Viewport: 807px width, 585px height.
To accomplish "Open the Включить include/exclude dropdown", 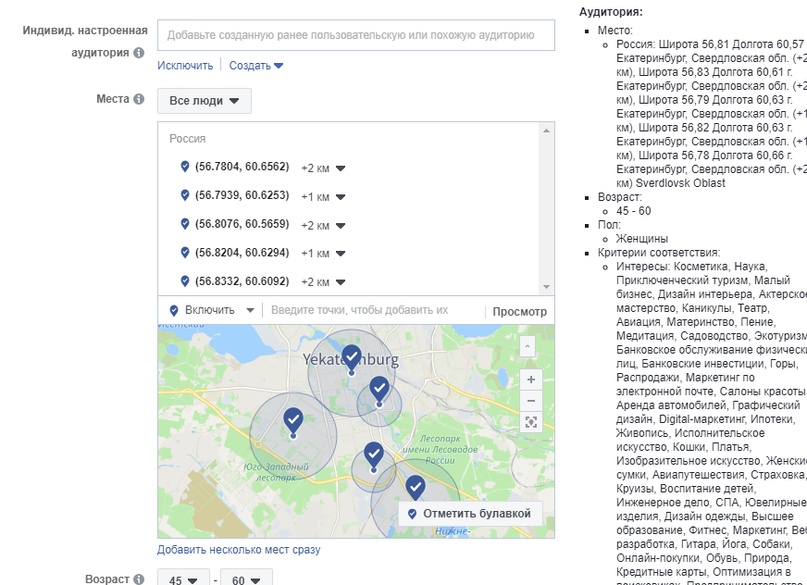I will (212, 310).
